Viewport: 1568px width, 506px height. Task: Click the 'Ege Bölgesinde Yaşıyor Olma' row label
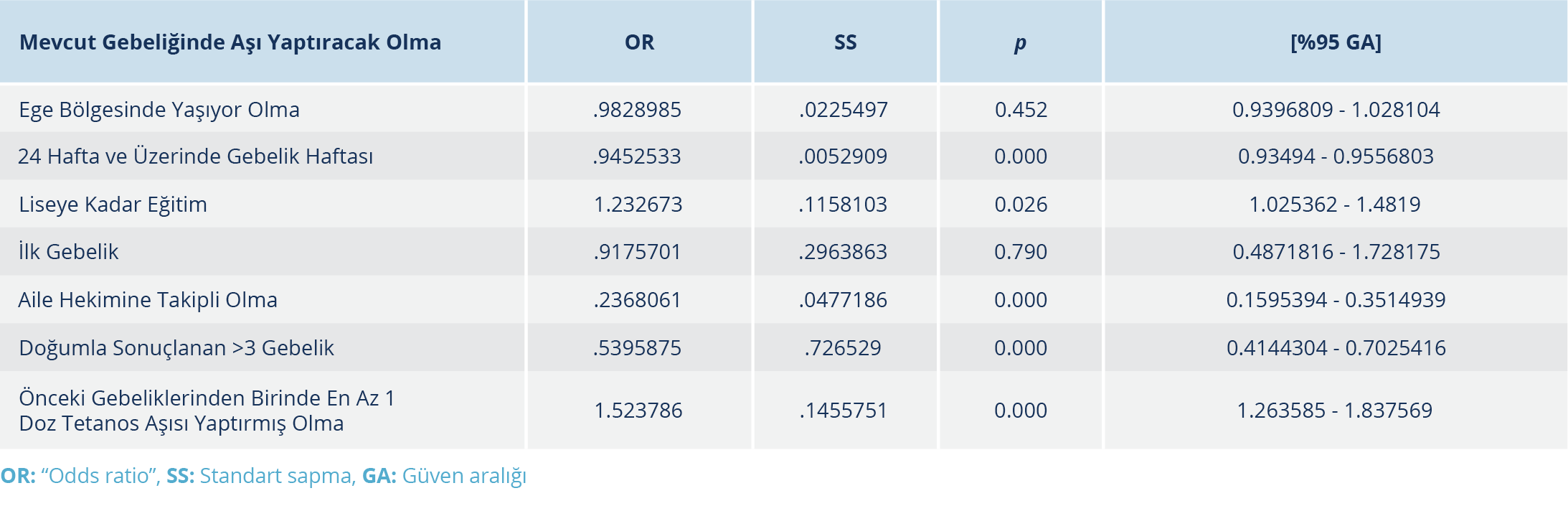(159, 110)
